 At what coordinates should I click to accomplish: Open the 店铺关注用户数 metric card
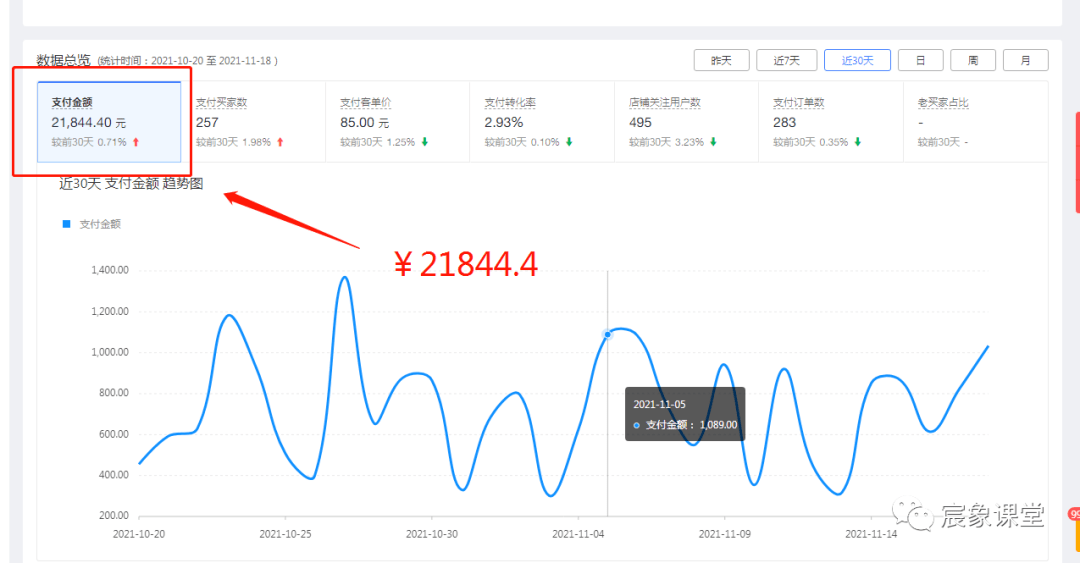686,122
